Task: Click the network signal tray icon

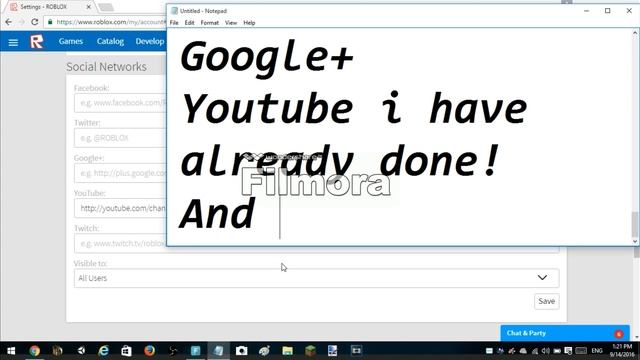Action: (x=535, y=351)
